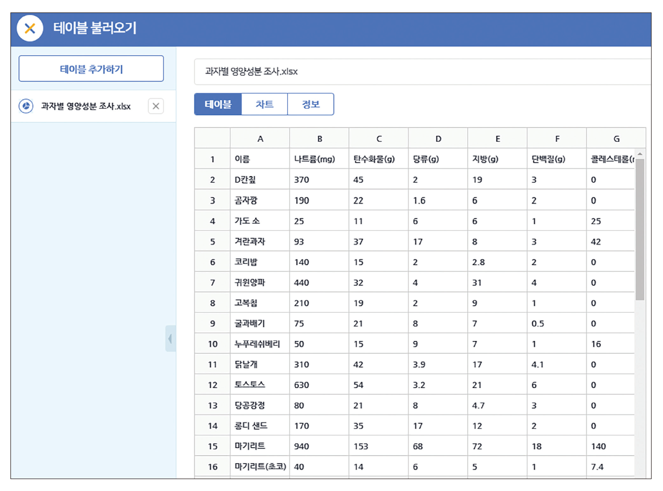Click the 단백질(g) header cell
The height and width of the screenshot is (491, 663).
557,159
